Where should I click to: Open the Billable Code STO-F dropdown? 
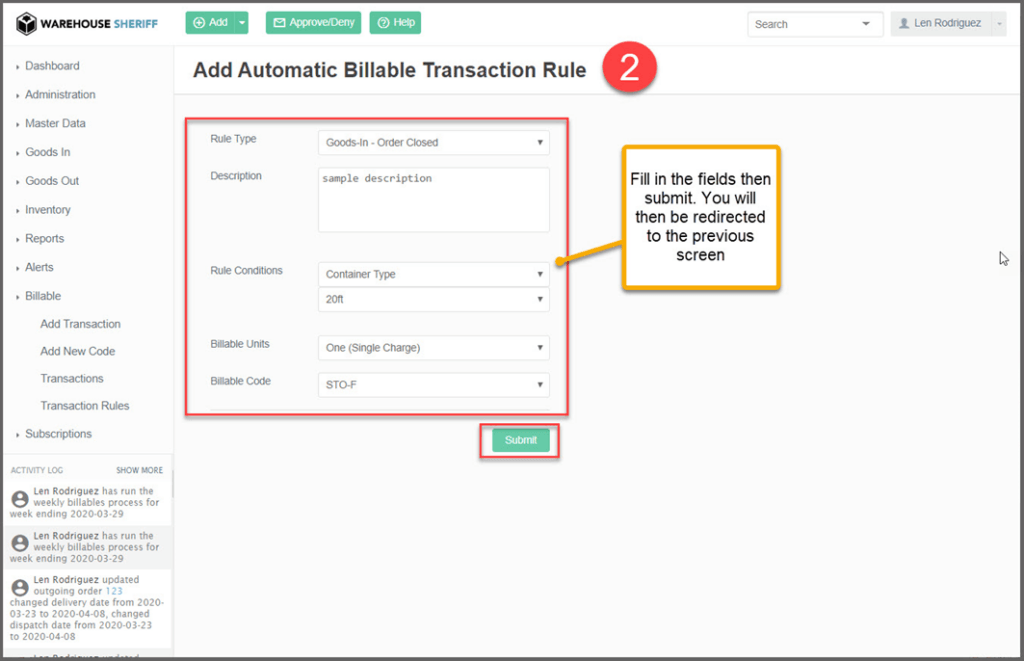tap(433, 385)
